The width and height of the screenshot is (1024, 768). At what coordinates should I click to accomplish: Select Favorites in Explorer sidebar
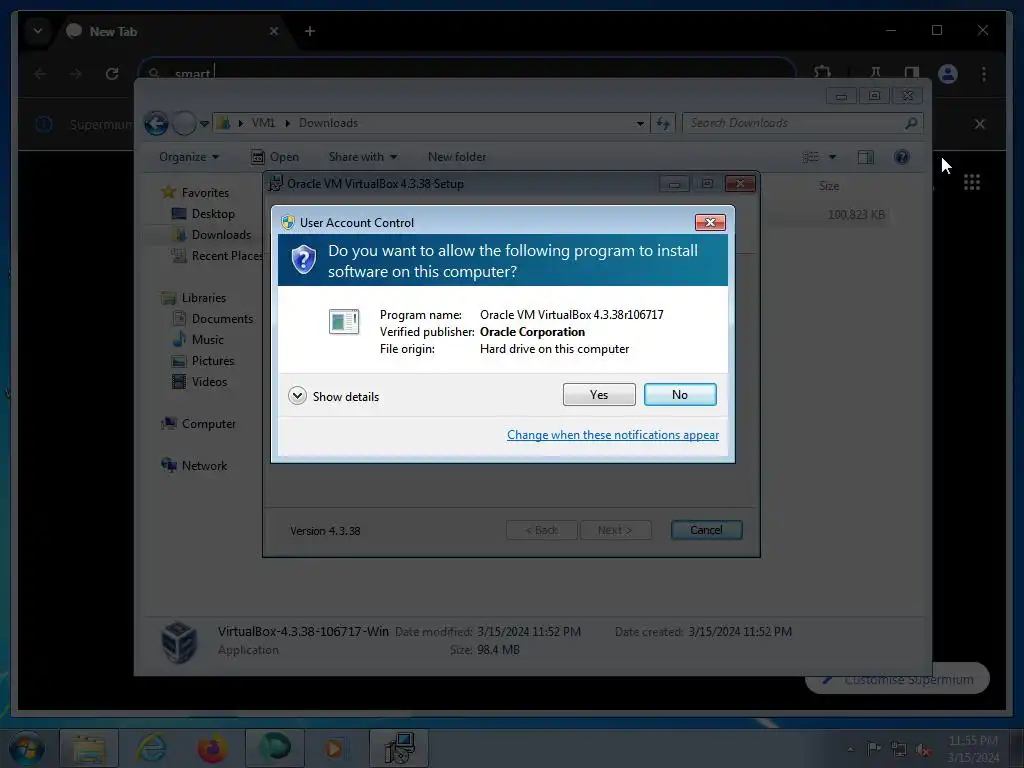[x=195, y=193]
